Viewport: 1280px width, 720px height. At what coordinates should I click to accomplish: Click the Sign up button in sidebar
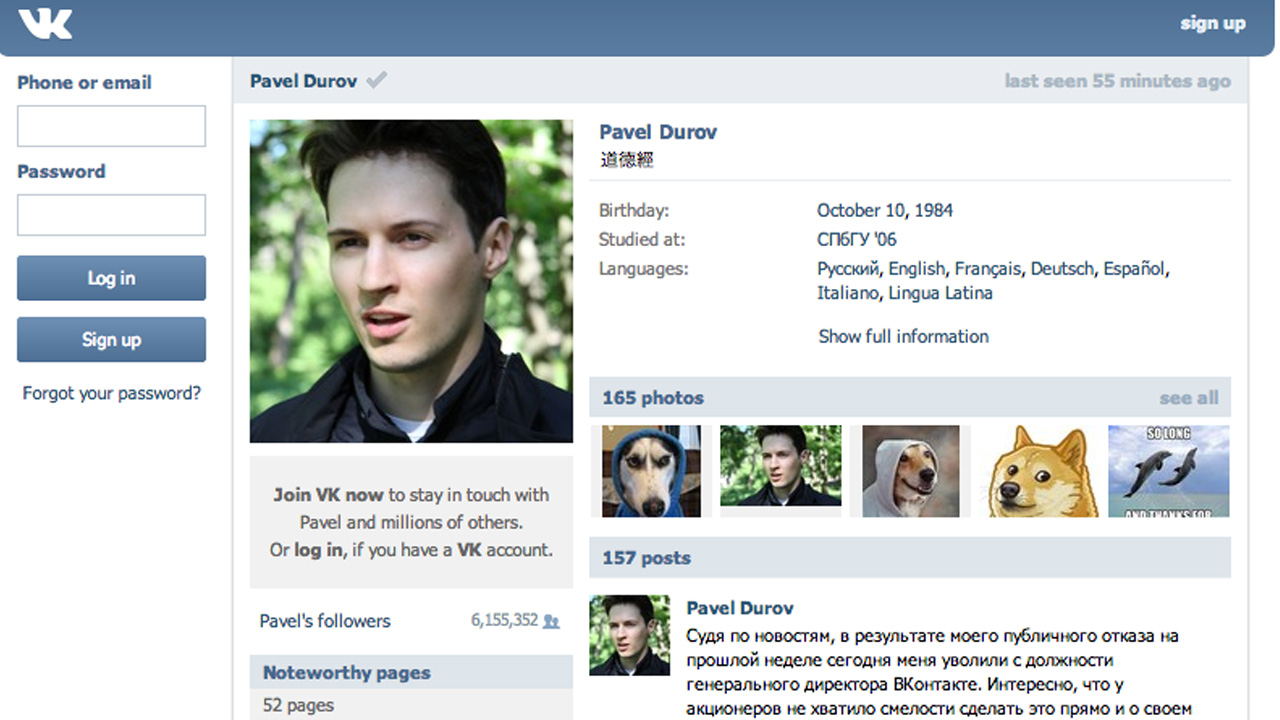(x=111, y=339)
